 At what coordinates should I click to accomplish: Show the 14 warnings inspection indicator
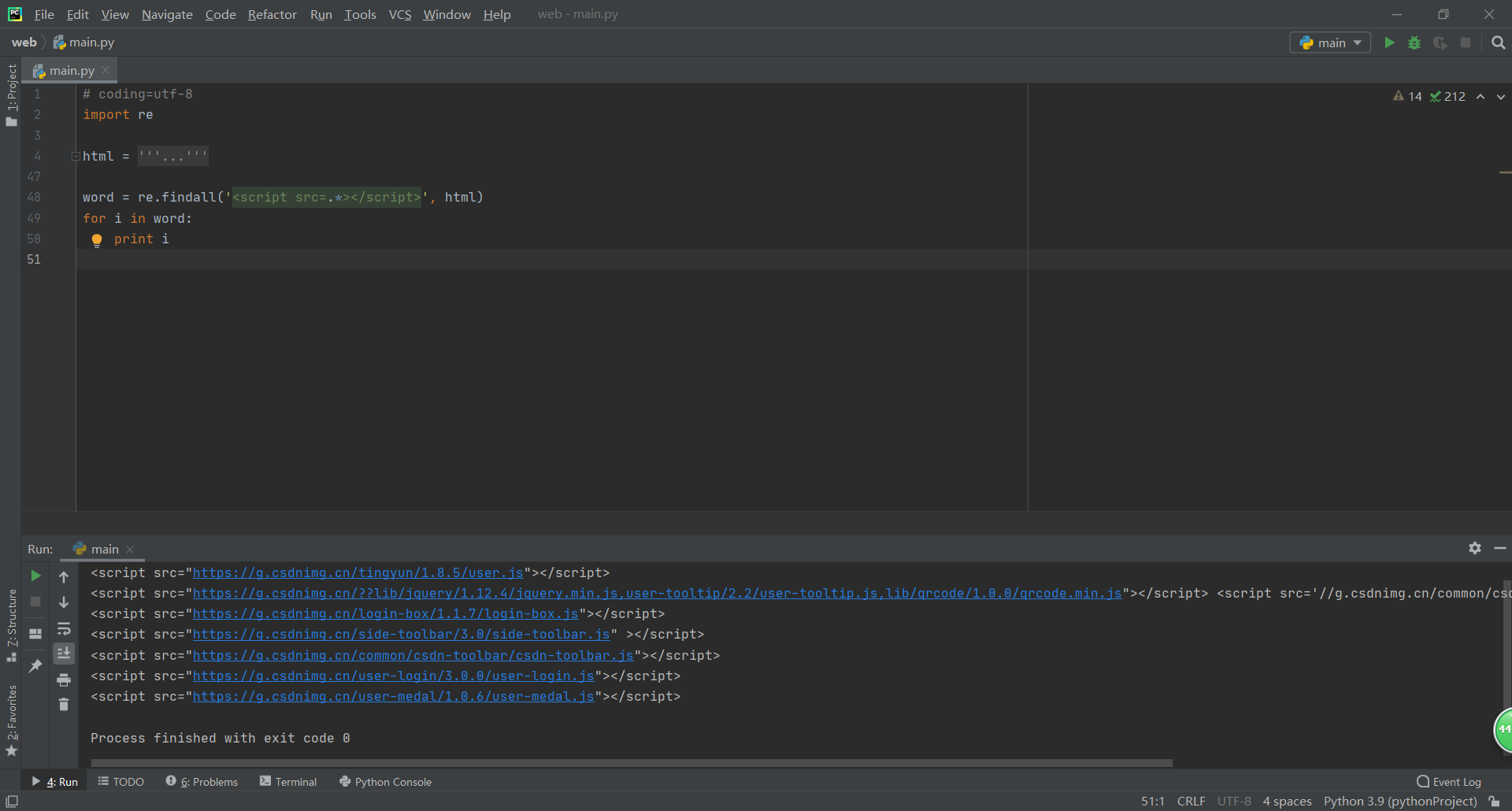click(x=1407, y=96)
